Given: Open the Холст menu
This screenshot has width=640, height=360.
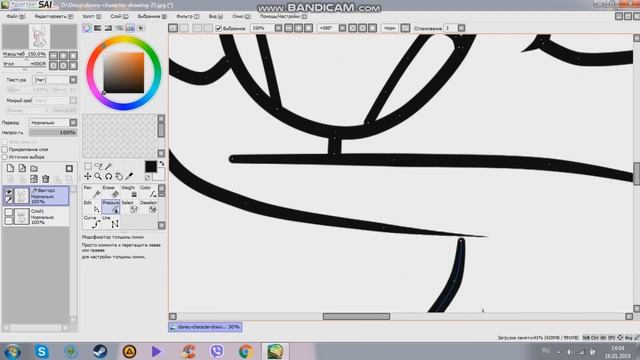Looking at the screenshot, I should (92, 16).
